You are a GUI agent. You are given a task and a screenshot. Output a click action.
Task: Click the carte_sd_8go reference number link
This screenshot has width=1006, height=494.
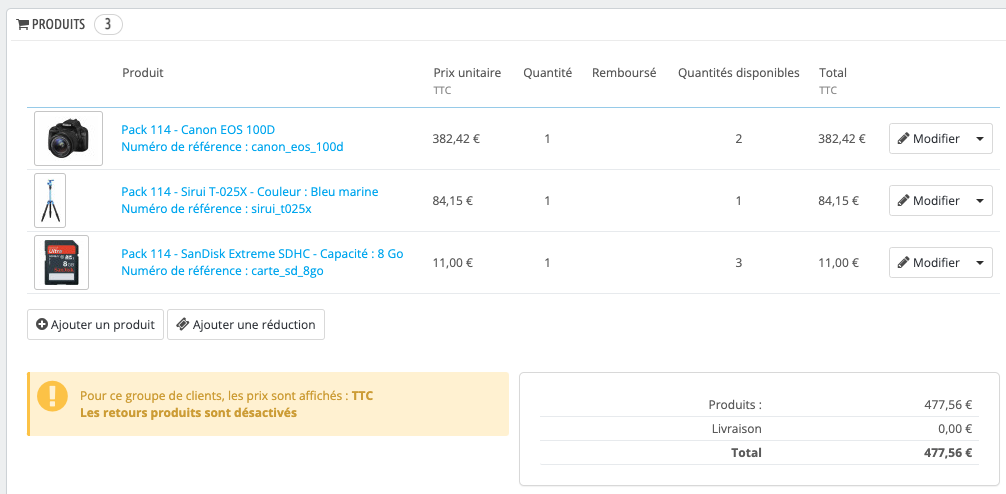222,271
